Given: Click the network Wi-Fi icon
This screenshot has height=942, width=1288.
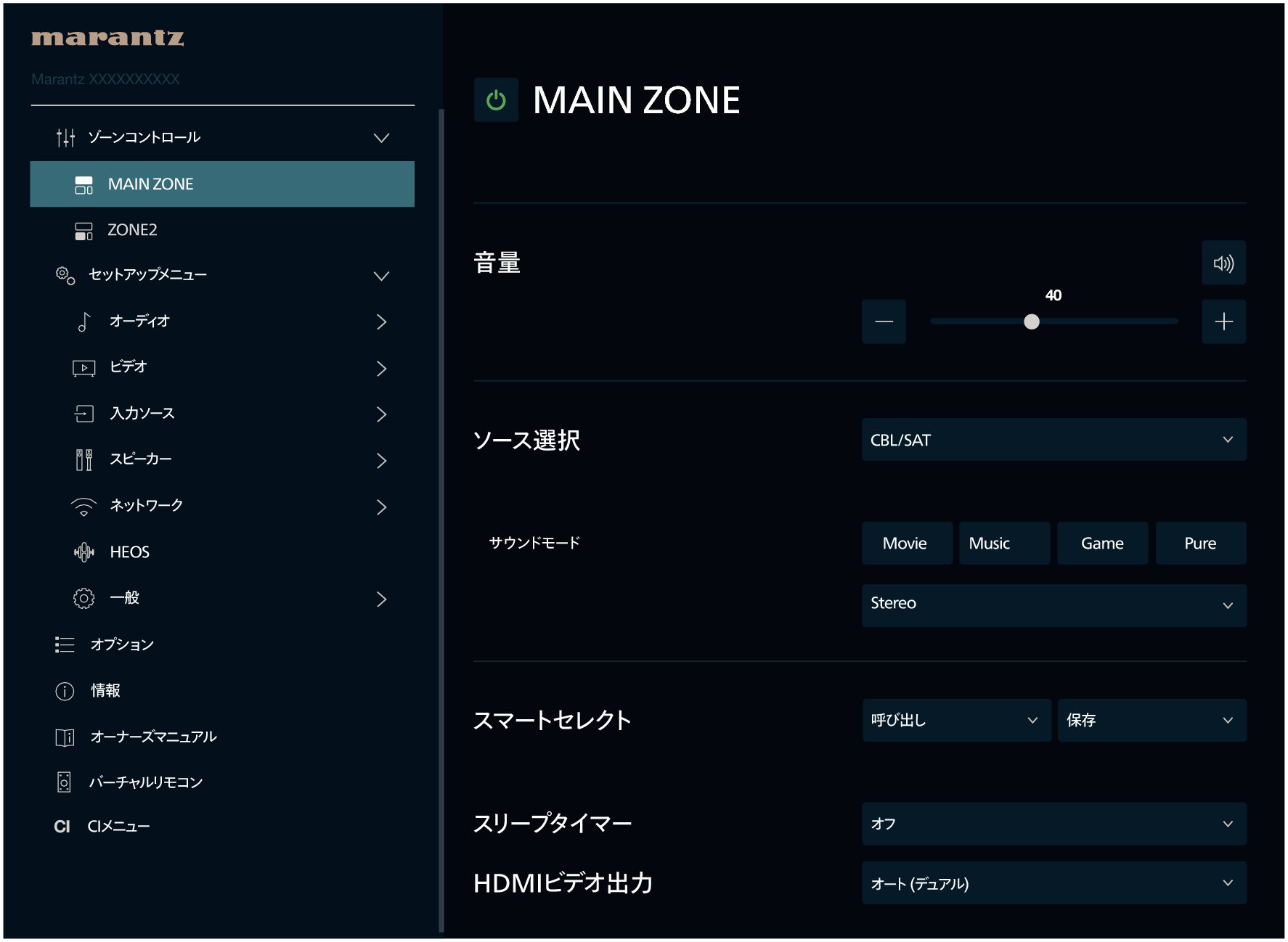Looking at the screenshot, I should pos(84,507).
